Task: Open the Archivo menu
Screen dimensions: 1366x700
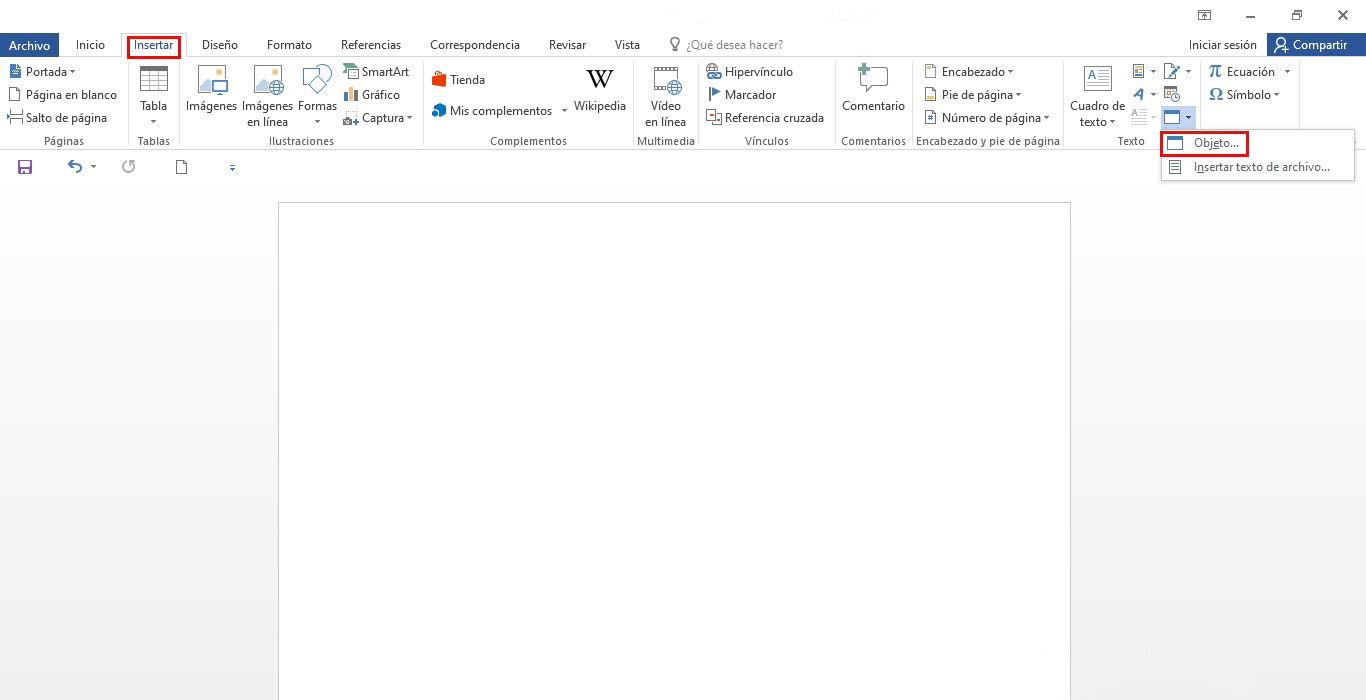Action: pos(29,44)
